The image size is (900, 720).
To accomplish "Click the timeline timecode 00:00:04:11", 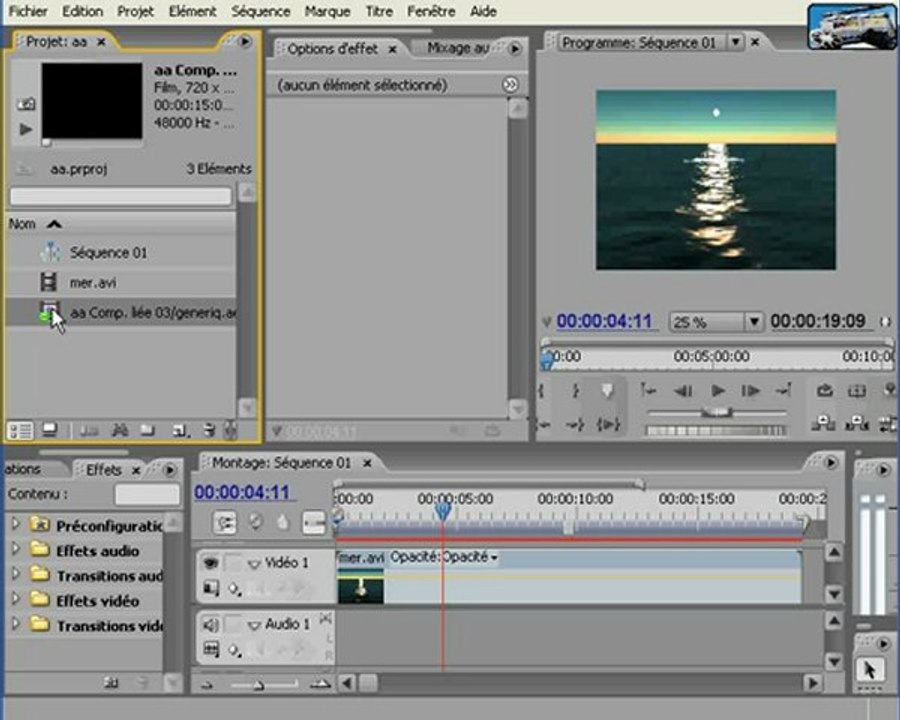I will pyautogui.click(x=243, y=493).
